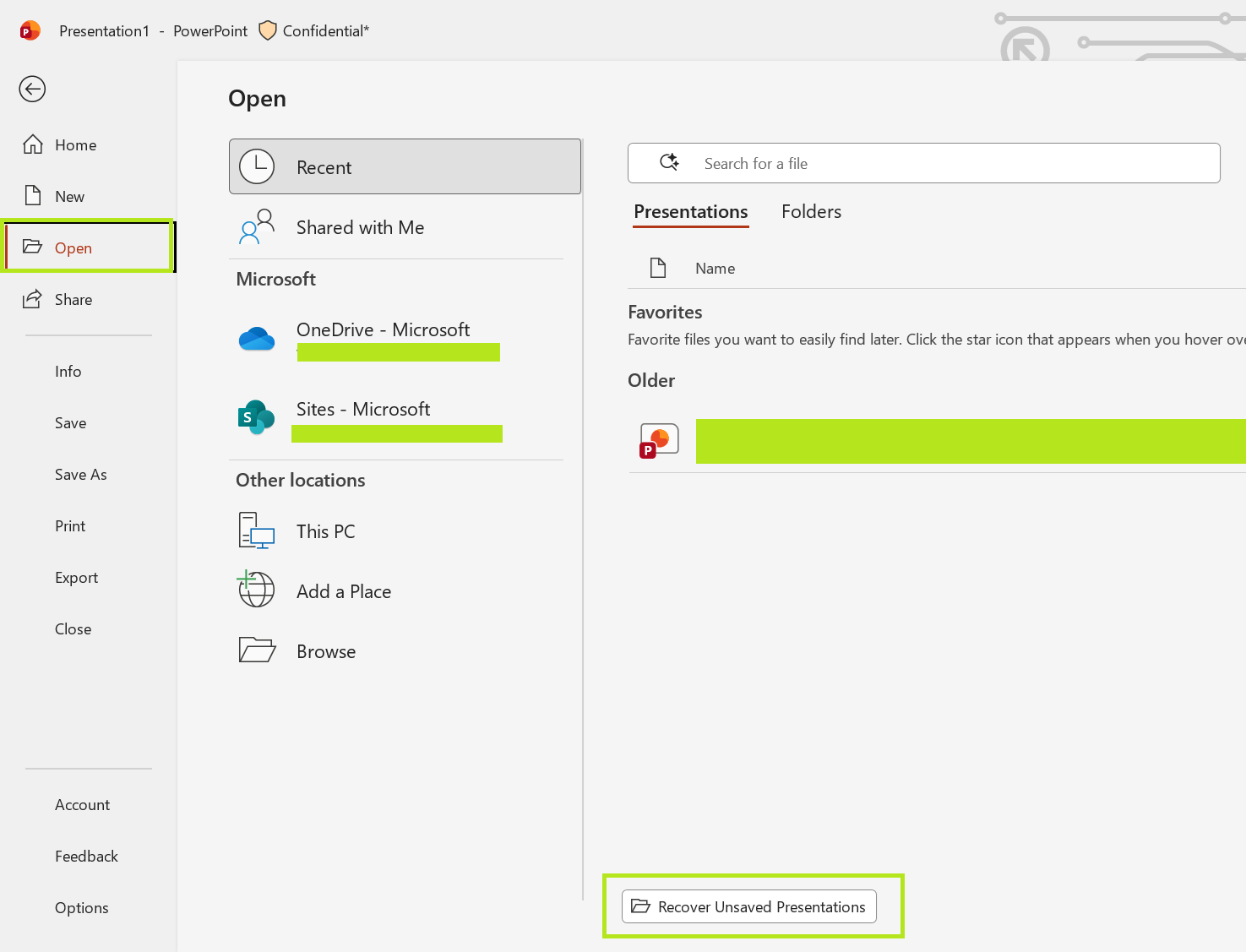Click the file type column icon
The height and width of the screenshot is (952, 1246).
(x=658, y=268)
